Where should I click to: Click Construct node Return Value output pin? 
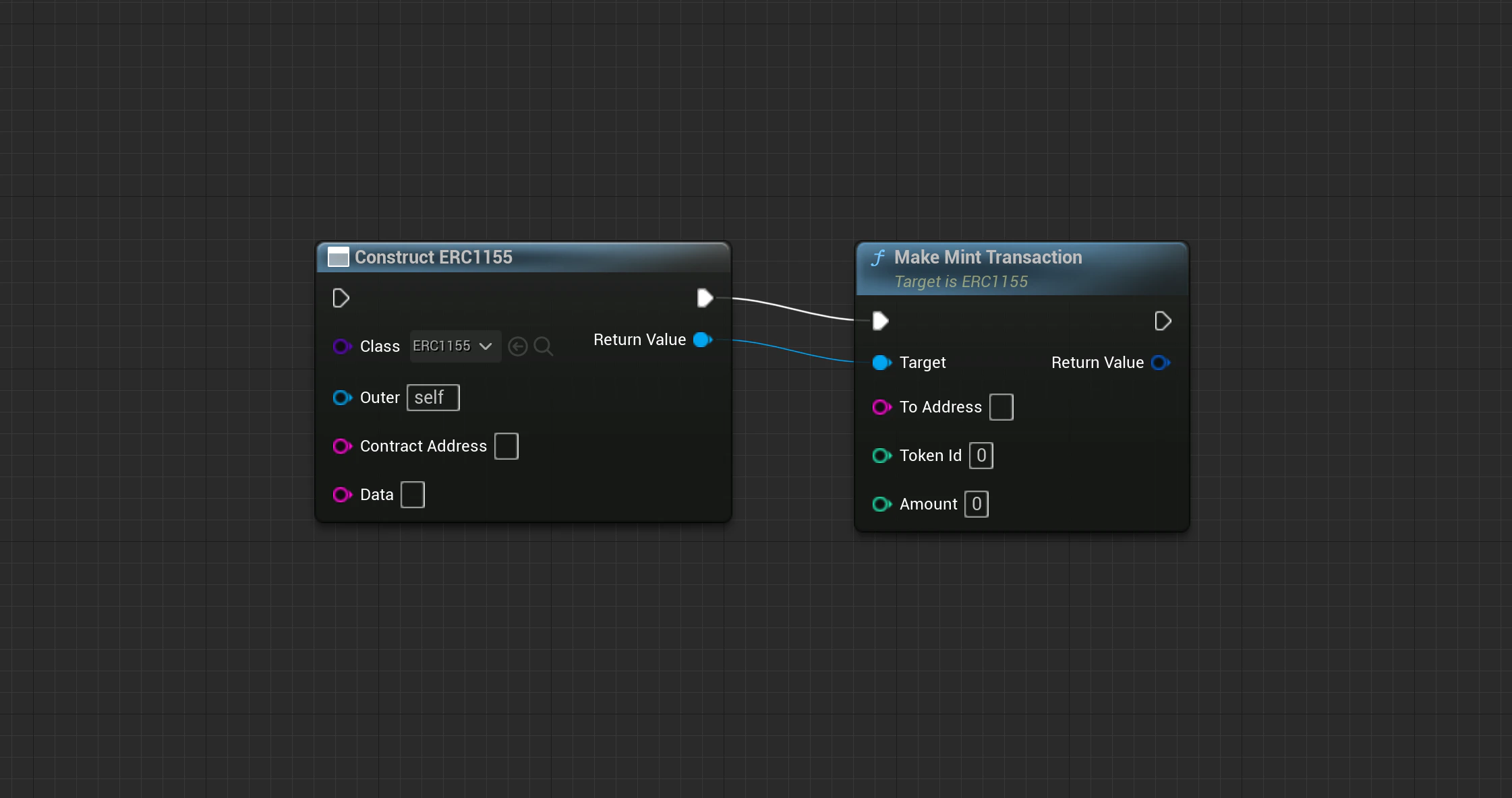click(703, 340)
